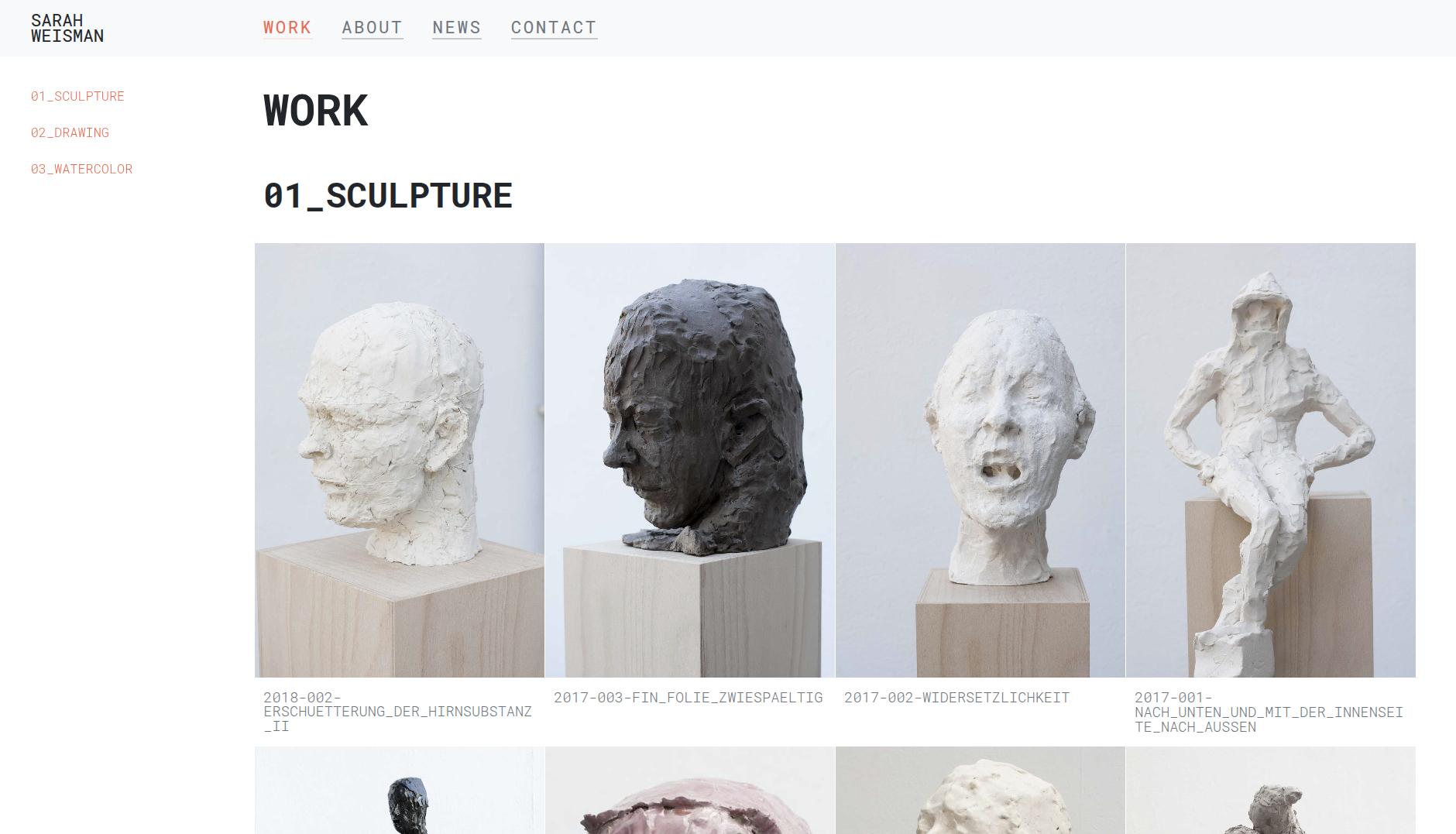Screen dimensions: 1456x834
Task: Open the Sarah Weisman home logo
Action: tap(67, 29)
